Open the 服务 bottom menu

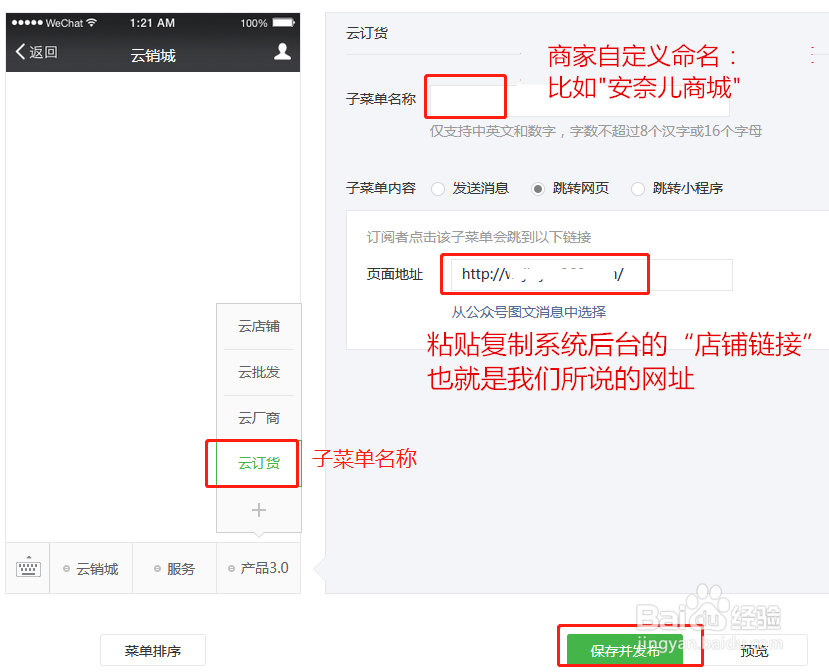[174, 568]
